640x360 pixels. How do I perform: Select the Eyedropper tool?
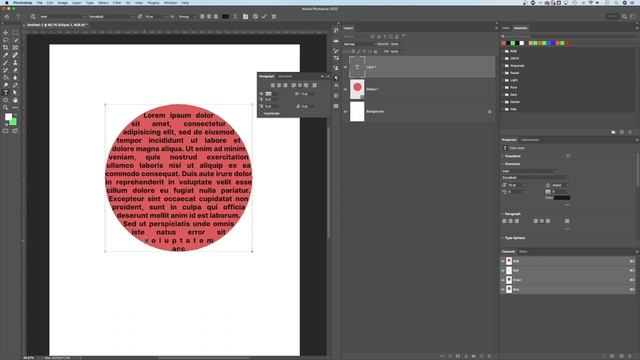point(6,55)
